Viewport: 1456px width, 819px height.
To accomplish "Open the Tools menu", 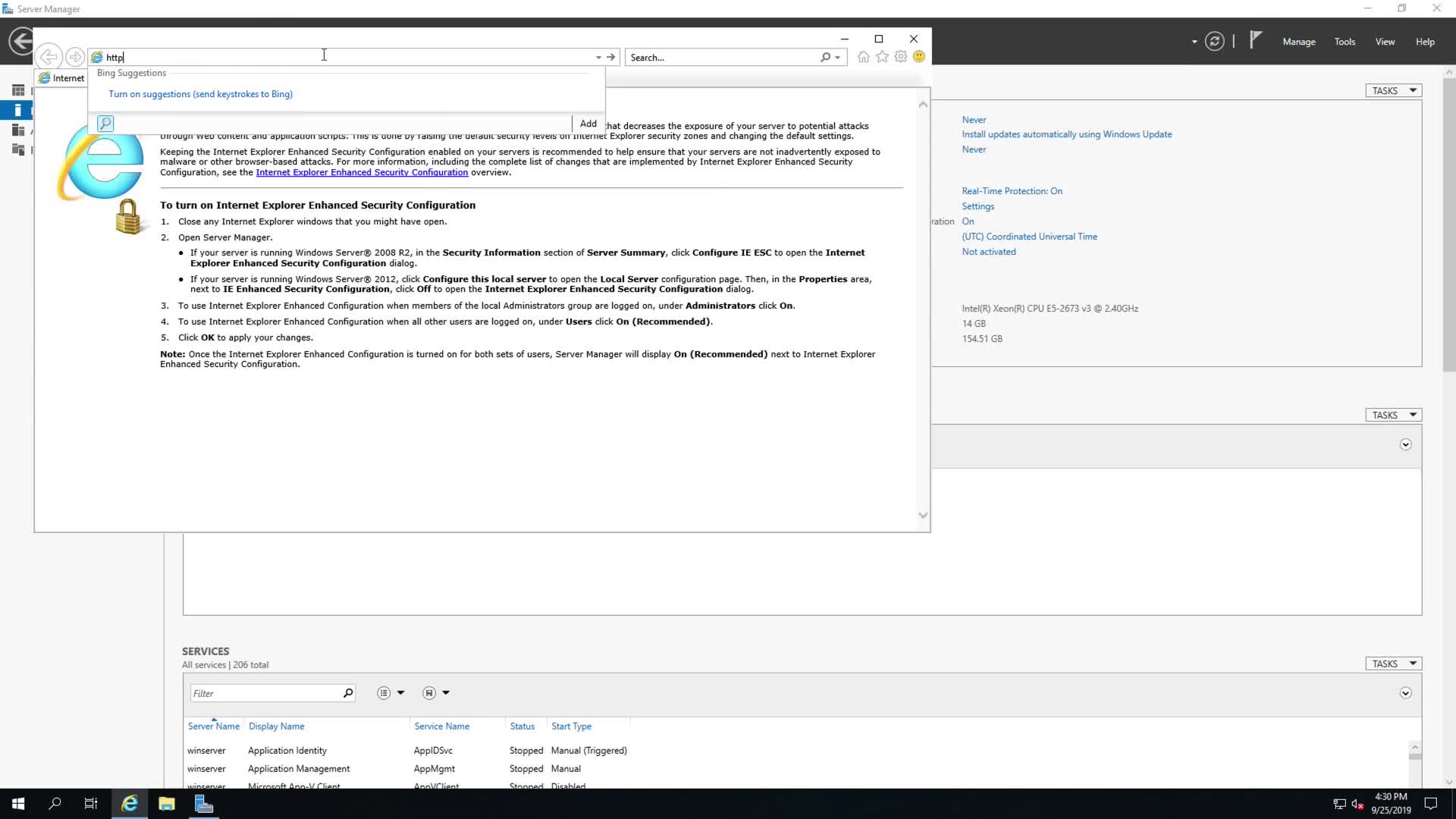I will click(1345, 42).
